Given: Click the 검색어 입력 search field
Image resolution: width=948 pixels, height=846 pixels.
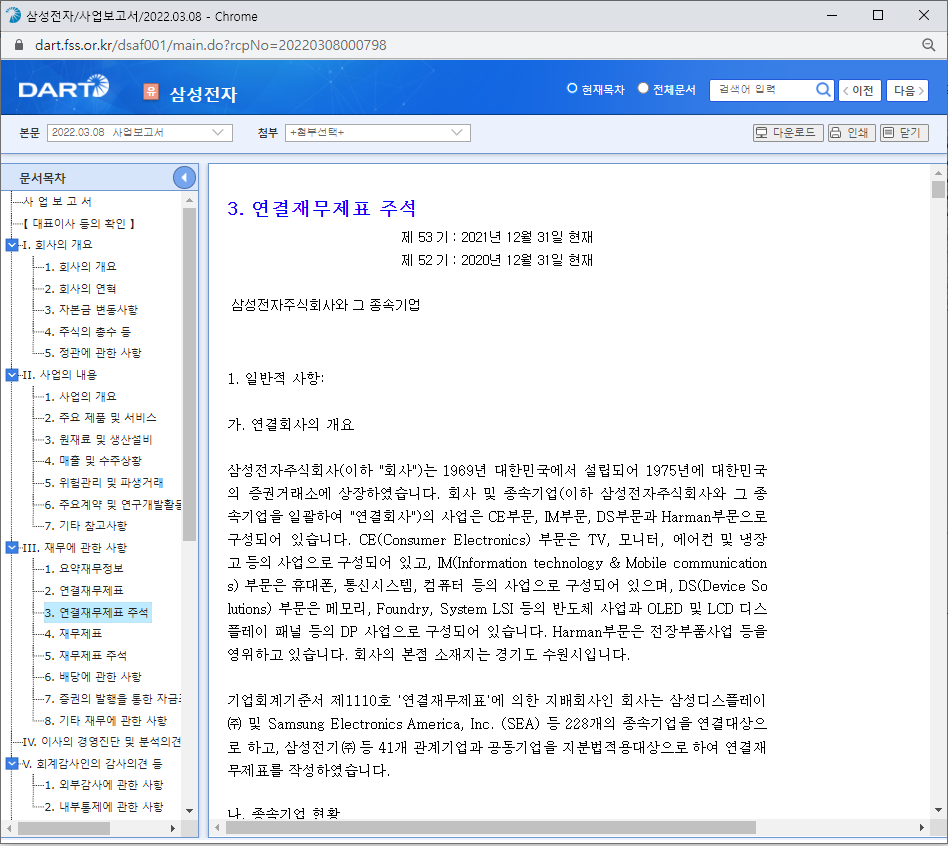Looking at the screenshot, I should tap(762, 90).
